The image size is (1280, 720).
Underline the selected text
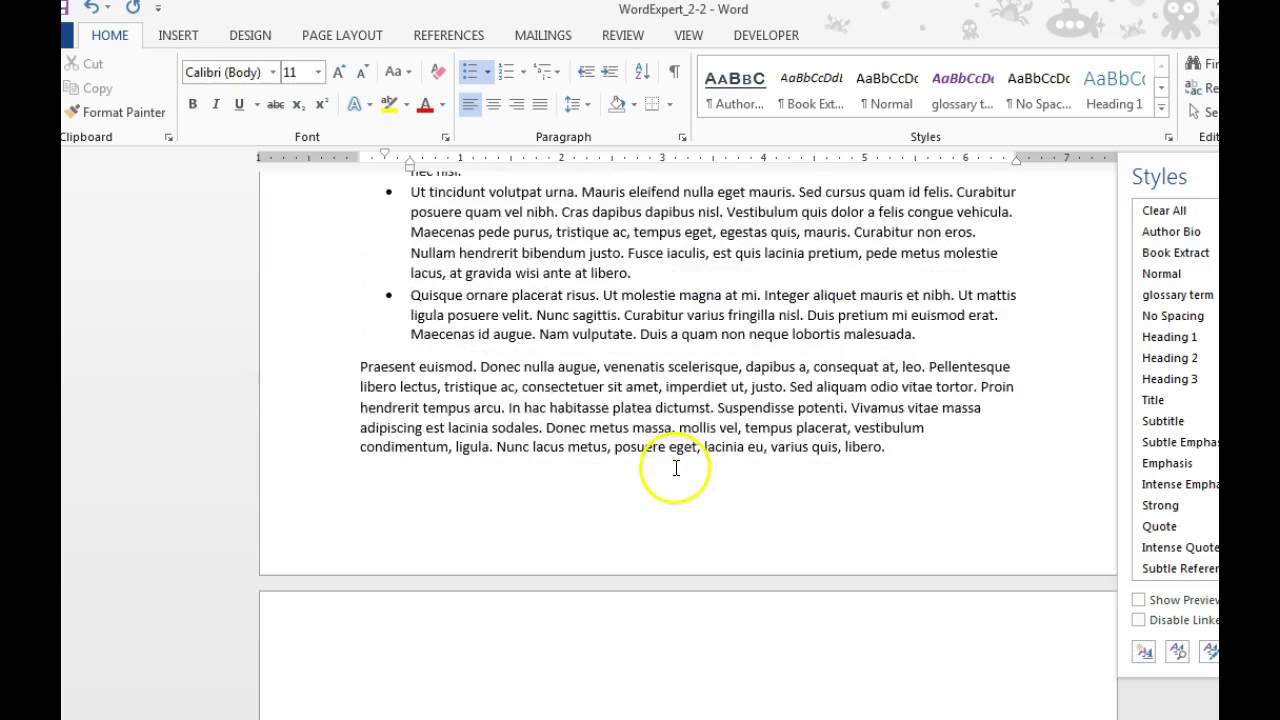[239, 104]
